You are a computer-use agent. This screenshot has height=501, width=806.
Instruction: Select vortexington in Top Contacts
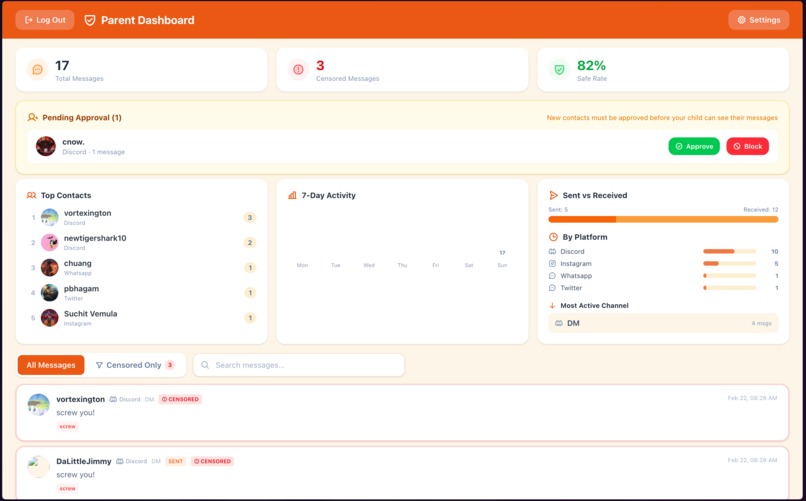coord(141,217)
